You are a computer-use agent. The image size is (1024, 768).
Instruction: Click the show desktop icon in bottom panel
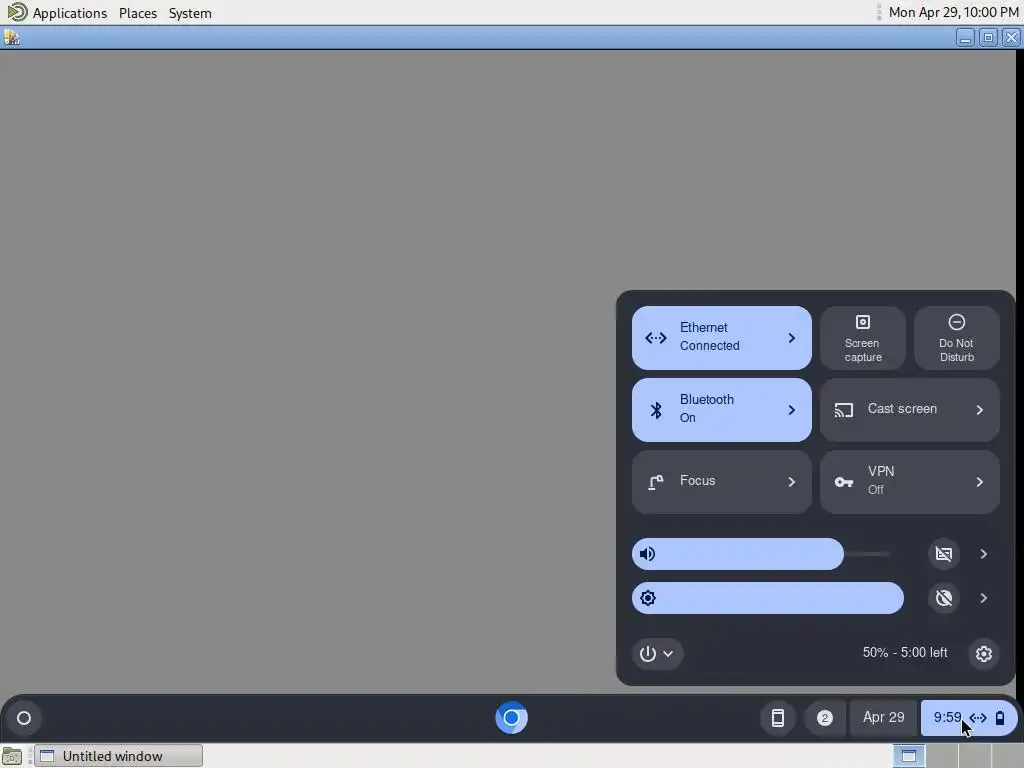point(12,756)
